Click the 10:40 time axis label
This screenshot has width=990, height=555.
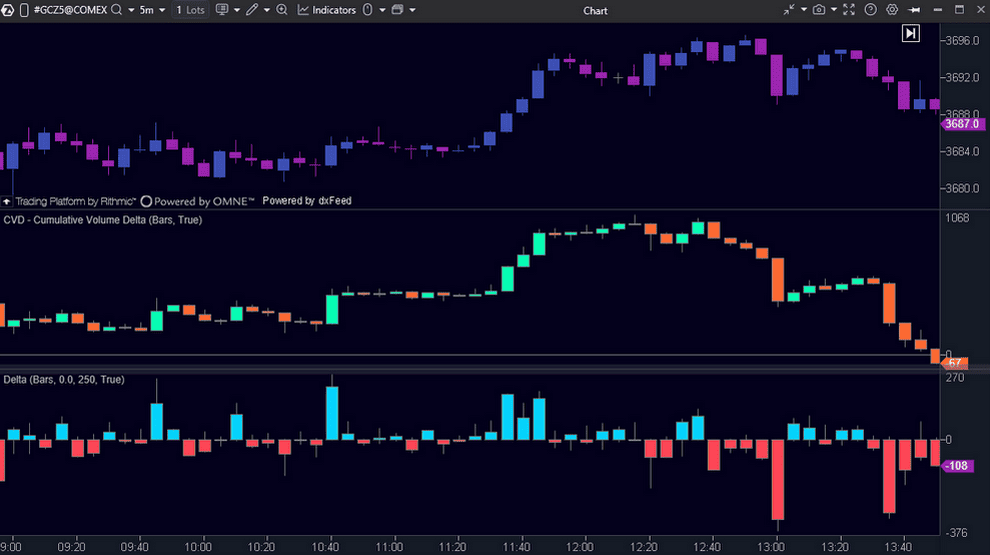[326, 547]
